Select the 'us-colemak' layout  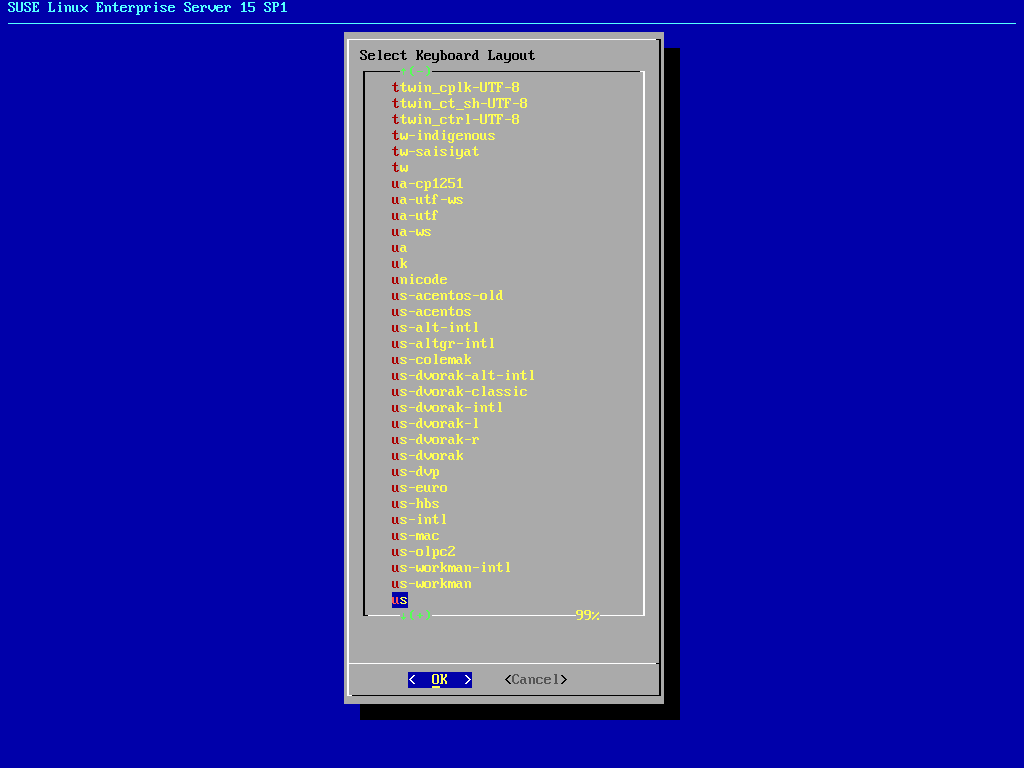click(432, 360)
